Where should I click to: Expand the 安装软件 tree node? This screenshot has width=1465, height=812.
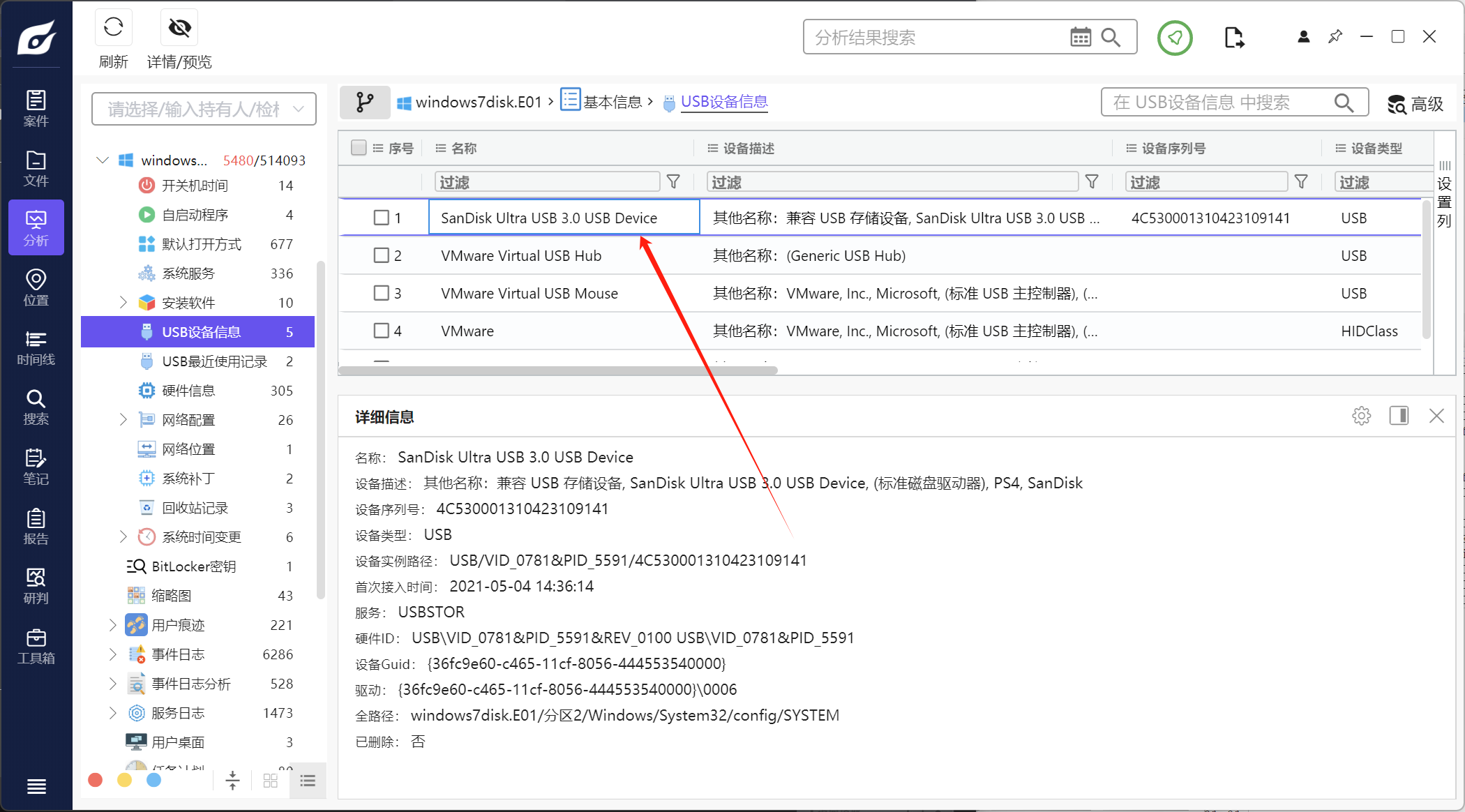123,303
